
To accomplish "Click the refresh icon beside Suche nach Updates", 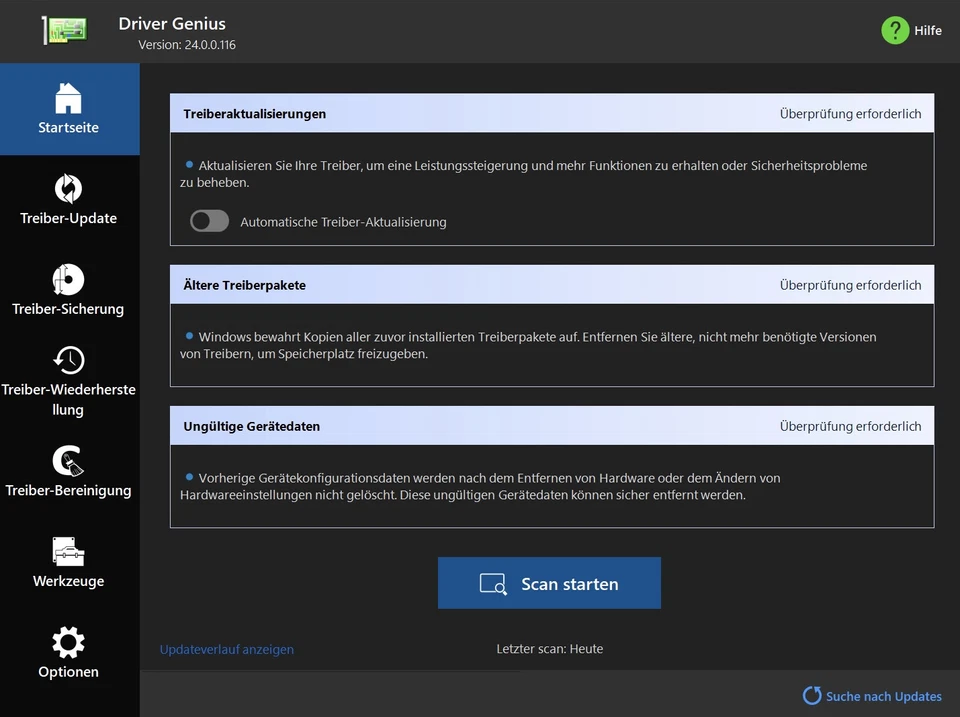I will pos(812,696).
